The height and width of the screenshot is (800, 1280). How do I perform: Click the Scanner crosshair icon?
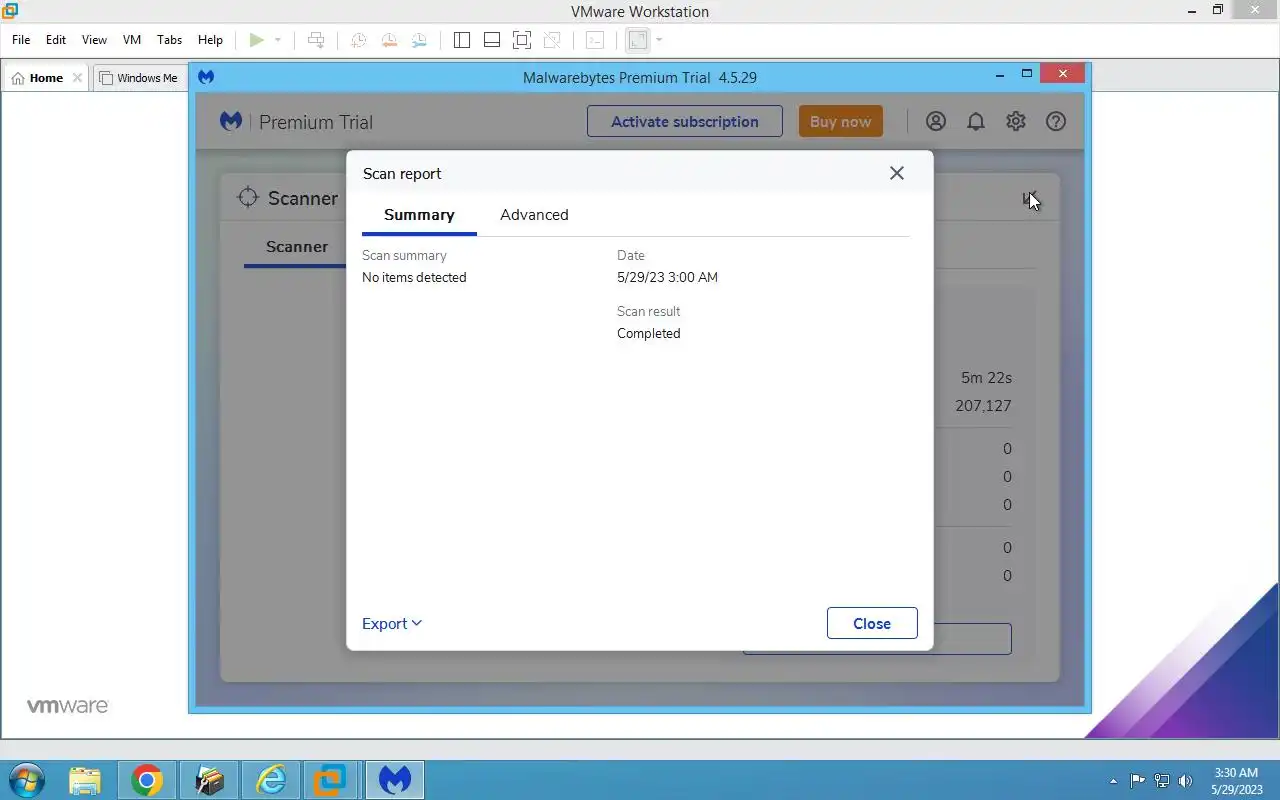pos(248,197)
